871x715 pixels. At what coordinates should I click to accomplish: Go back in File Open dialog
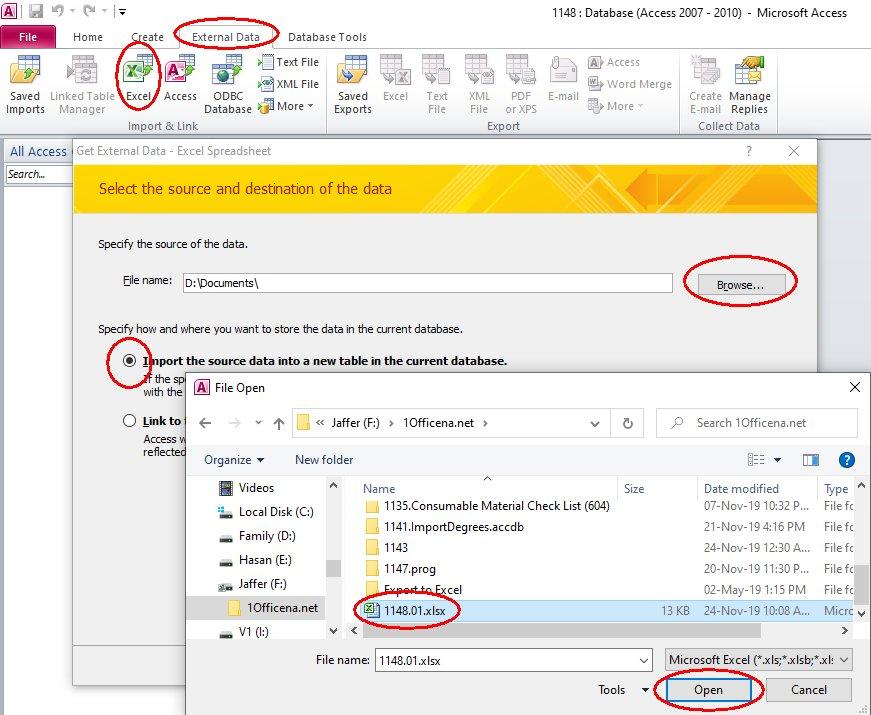206,423
